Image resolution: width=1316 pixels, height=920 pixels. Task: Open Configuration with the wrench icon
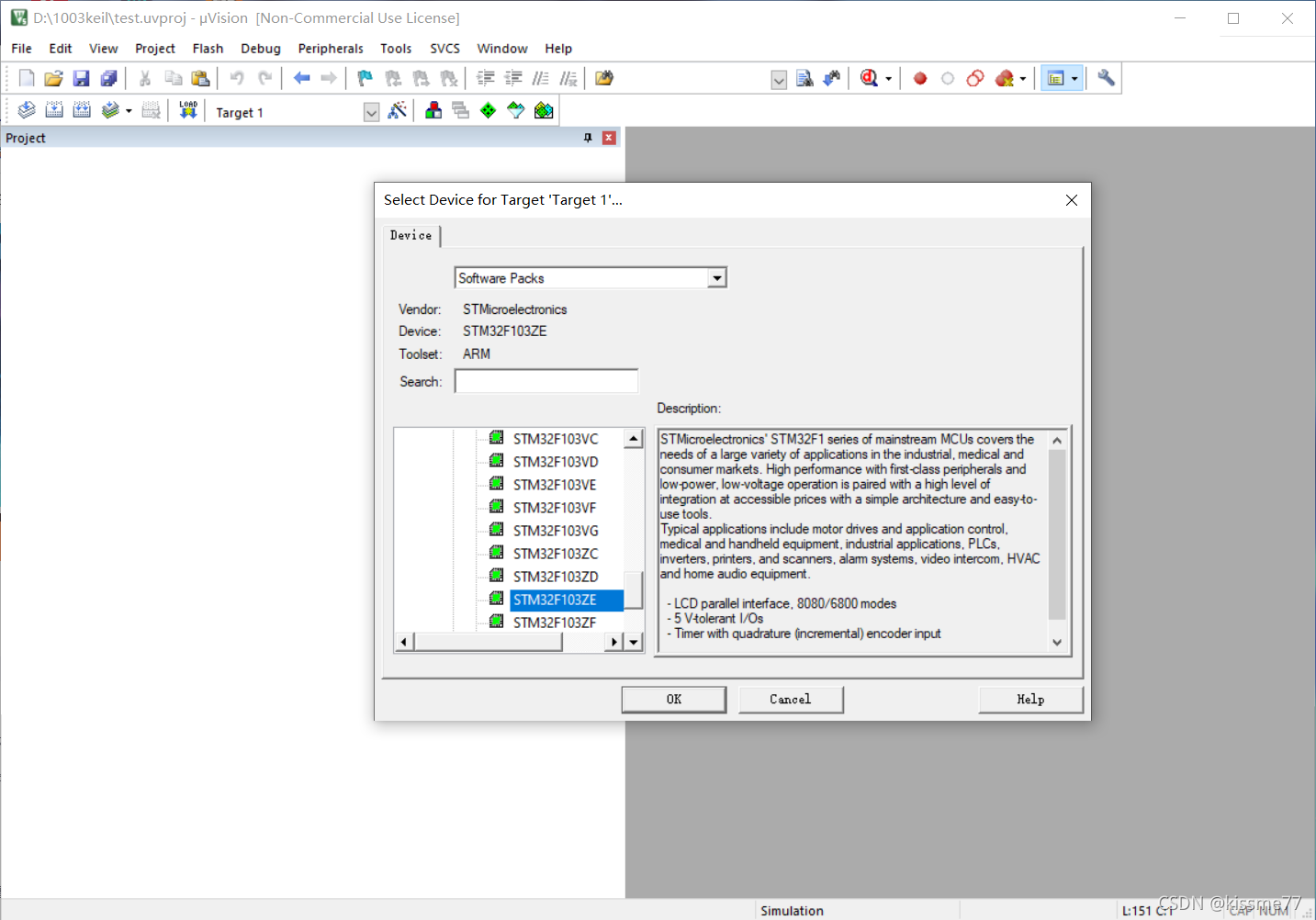1106,78
